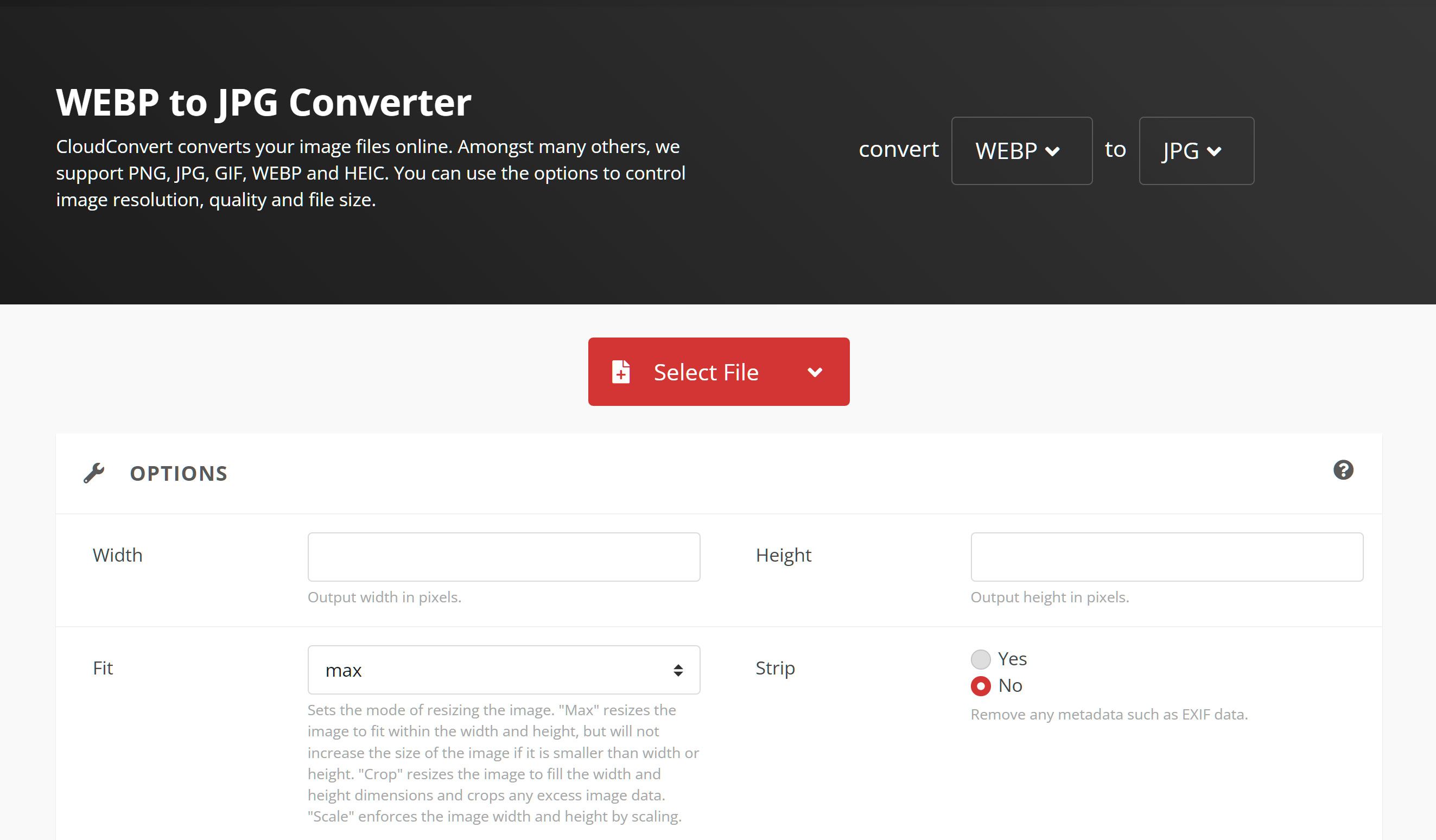This screenshot has width=1436, height=840.
Task: Click the 'Output height in pixels.' hint
Action: [x=1050, y=597]
